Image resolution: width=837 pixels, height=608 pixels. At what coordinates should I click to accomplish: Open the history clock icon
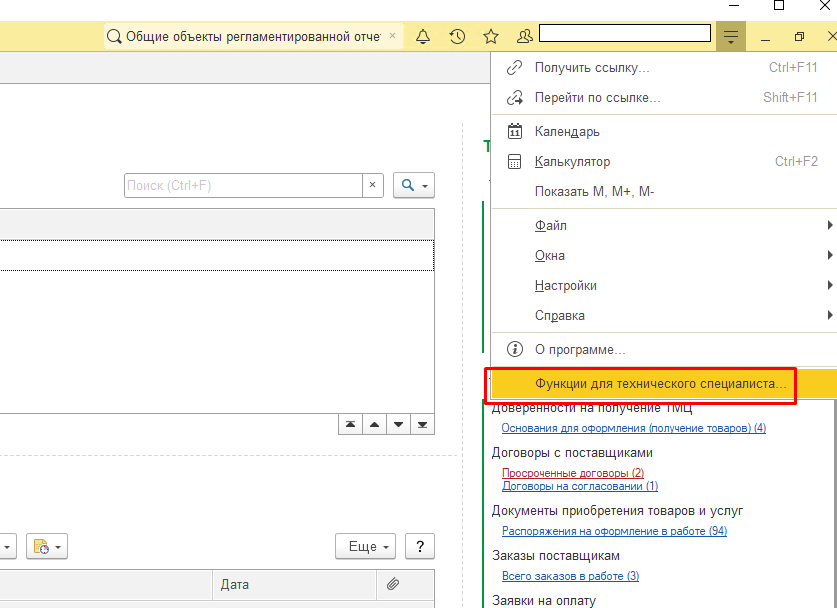[457, 36]
